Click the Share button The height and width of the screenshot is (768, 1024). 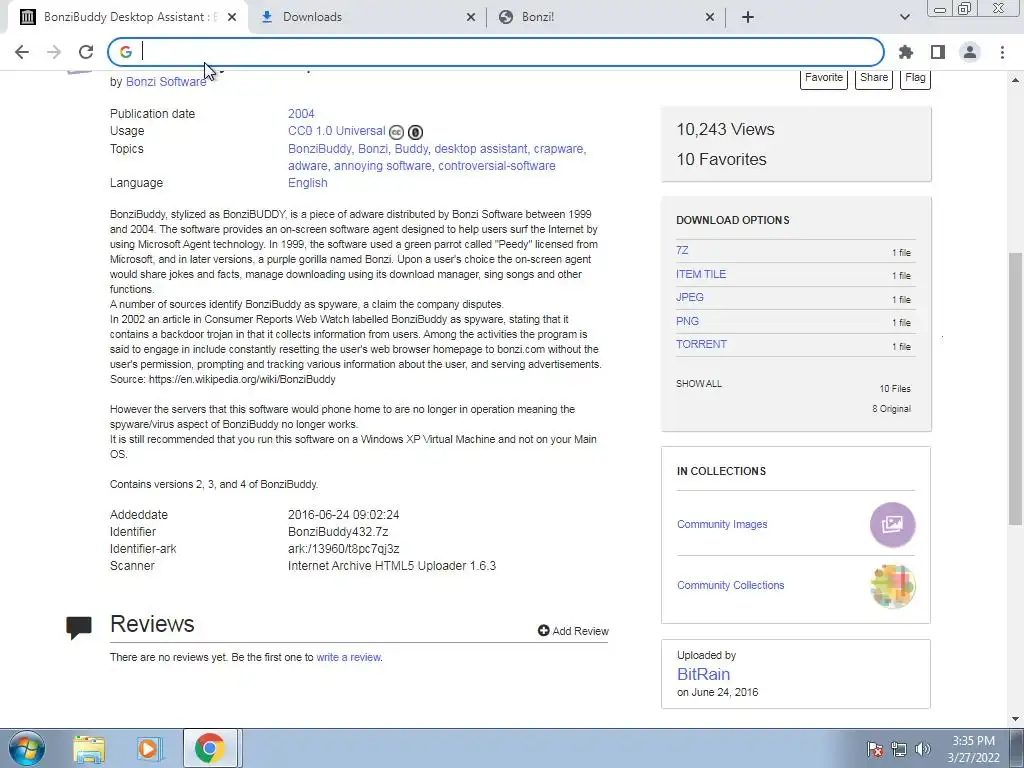(x=874, y=78)
